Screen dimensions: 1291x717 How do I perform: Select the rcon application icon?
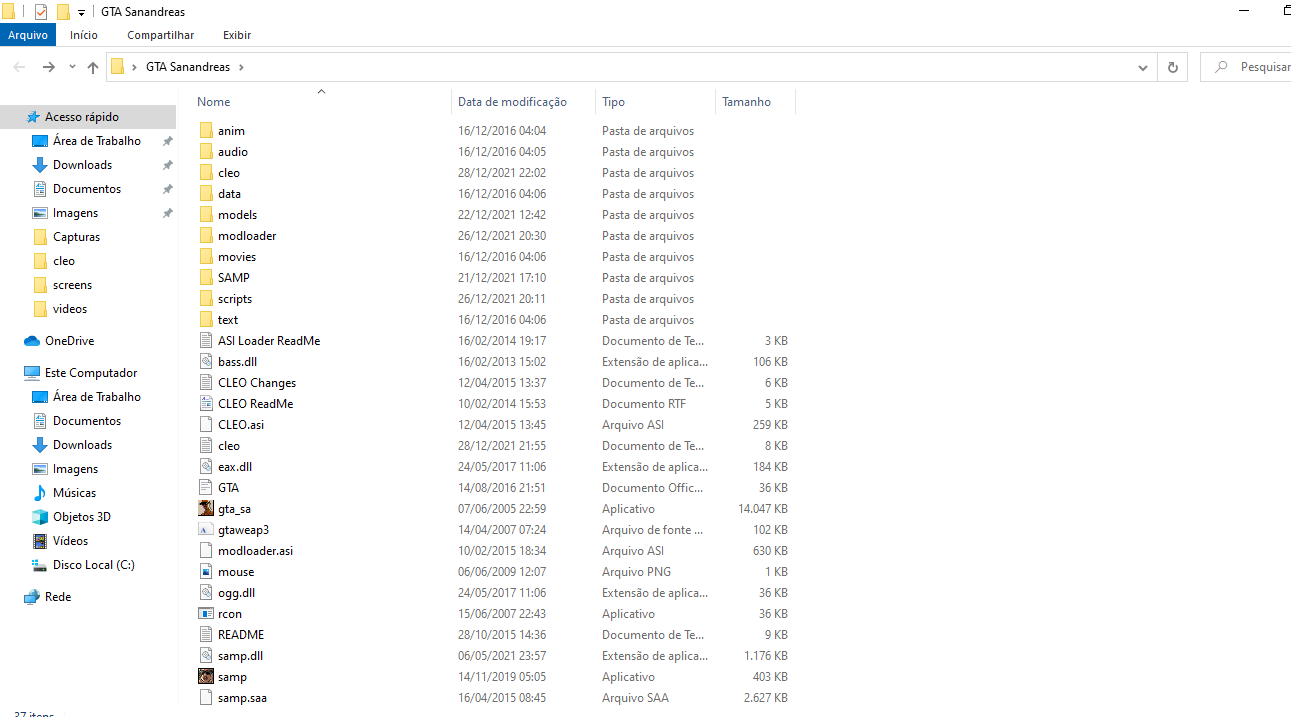(206, 614)
